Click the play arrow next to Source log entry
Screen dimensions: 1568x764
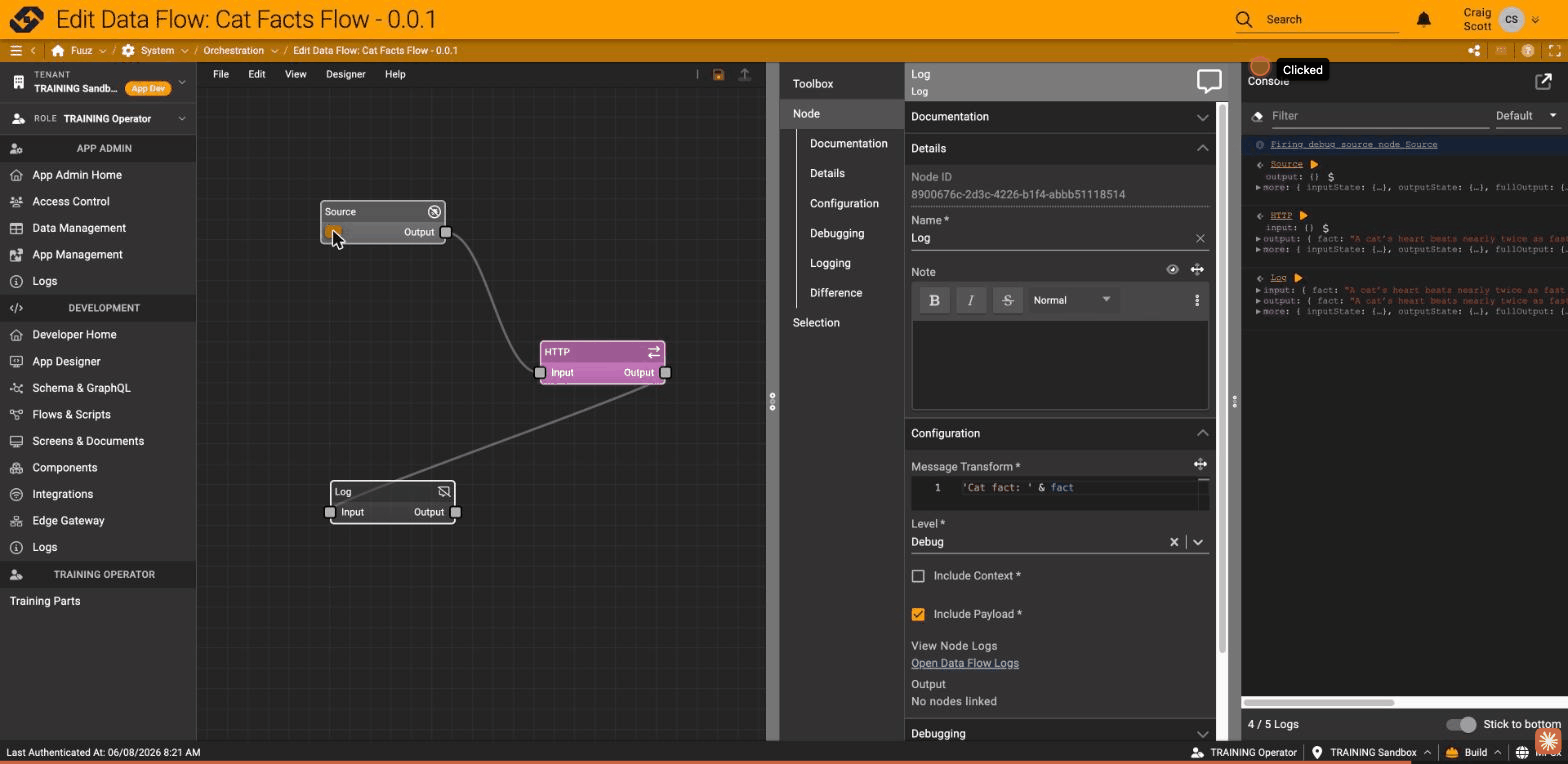pos(1314,164)
